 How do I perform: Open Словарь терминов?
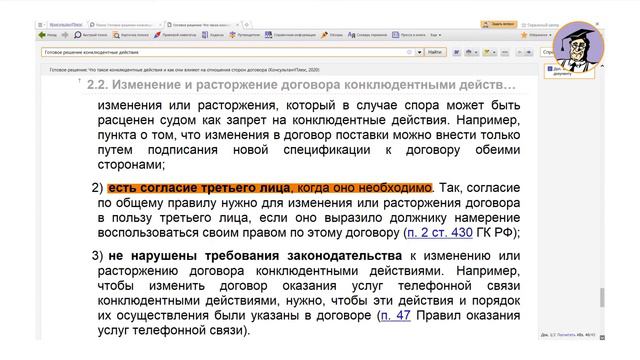[x=367, y=35]
